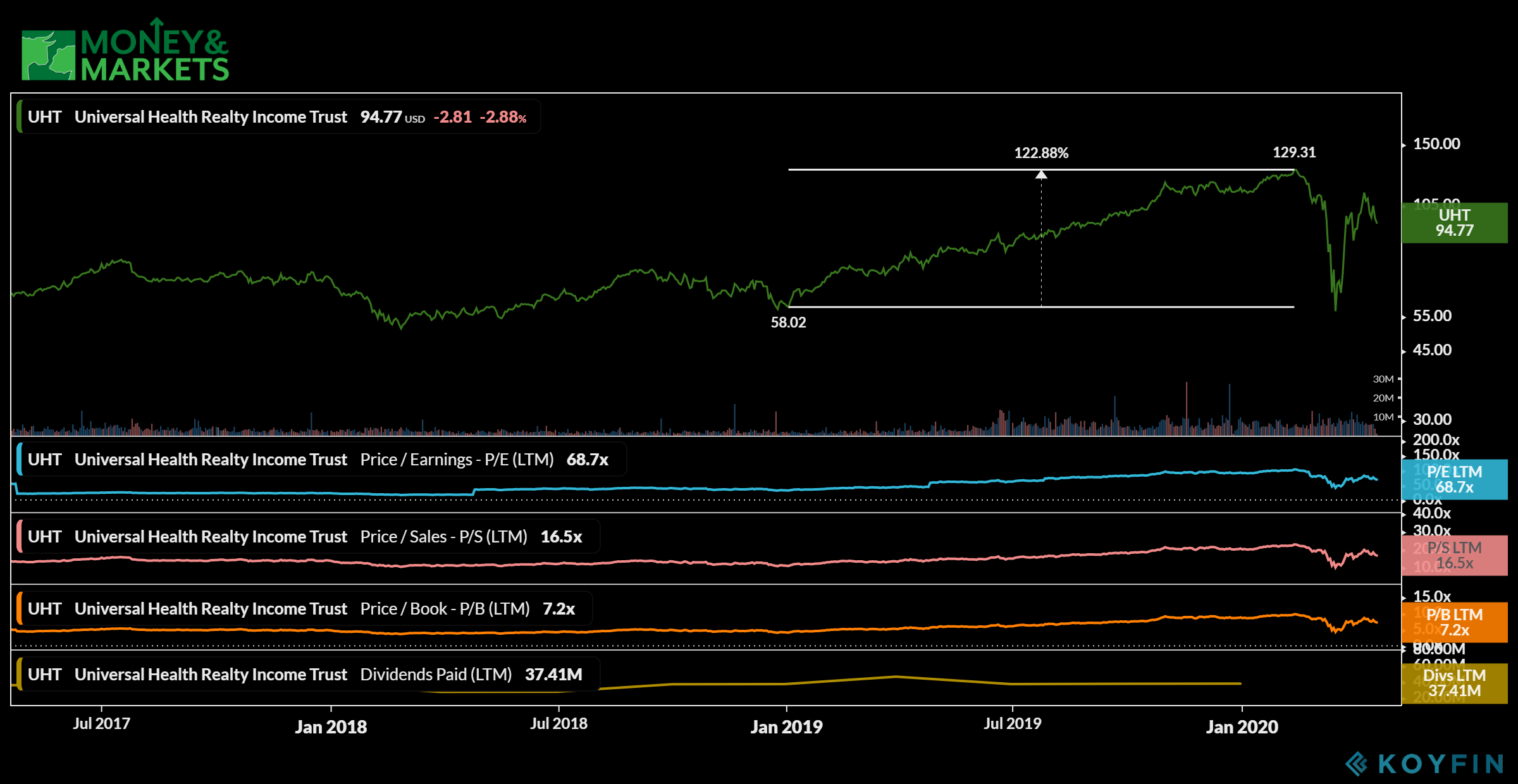
Task: Click the Dividends Paid legend row
Action: tap(308, 675)
